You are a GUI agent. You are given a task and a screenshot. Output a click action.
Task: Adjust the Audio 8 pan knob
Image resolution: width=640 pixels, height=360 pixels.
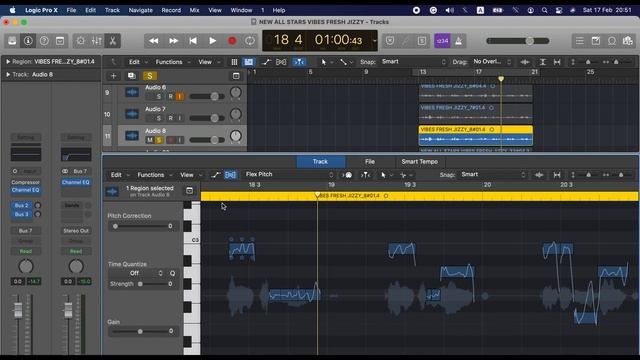pyautogui.click(x=236, y=136)
